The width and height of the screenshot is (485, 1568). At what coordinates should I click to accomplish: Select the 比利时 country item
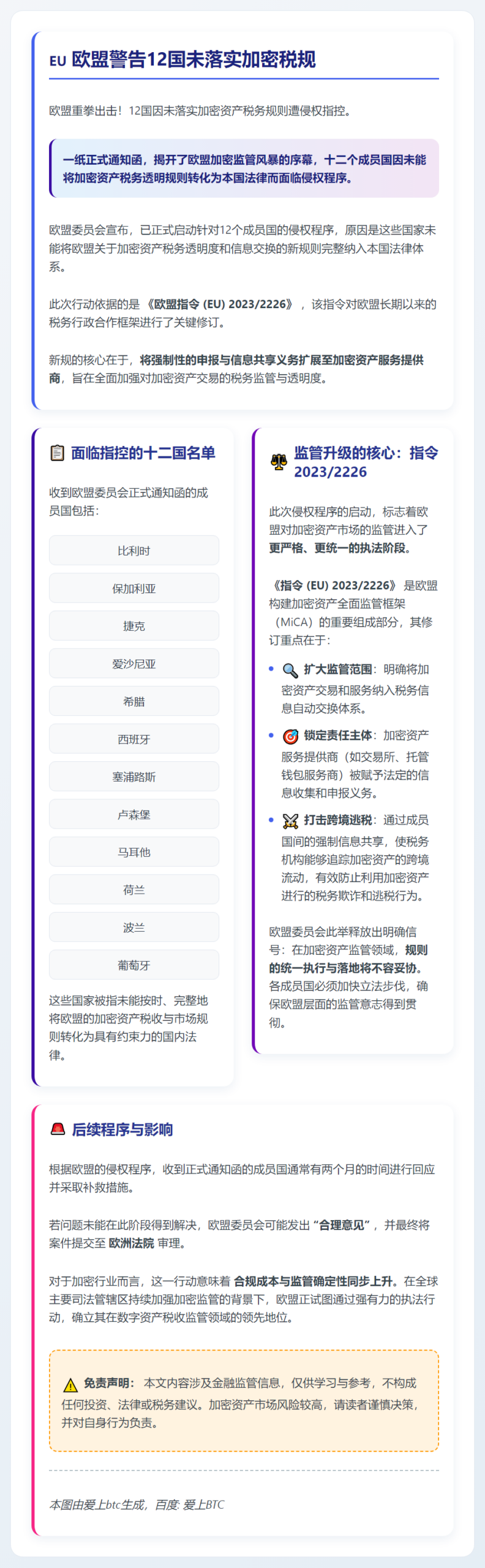(134, 550)
